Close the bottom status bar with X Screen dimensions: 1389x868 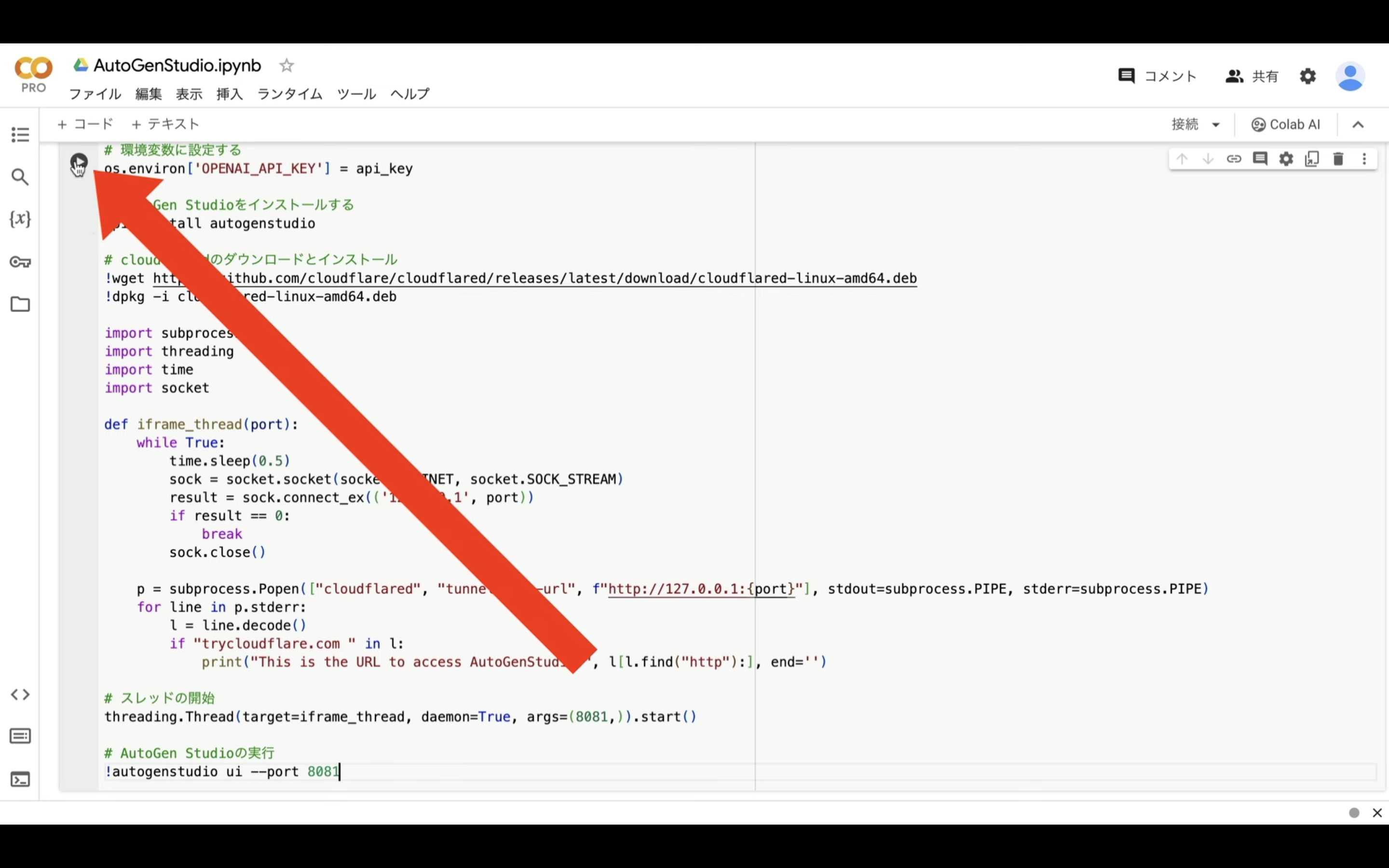coord(1377,813)
